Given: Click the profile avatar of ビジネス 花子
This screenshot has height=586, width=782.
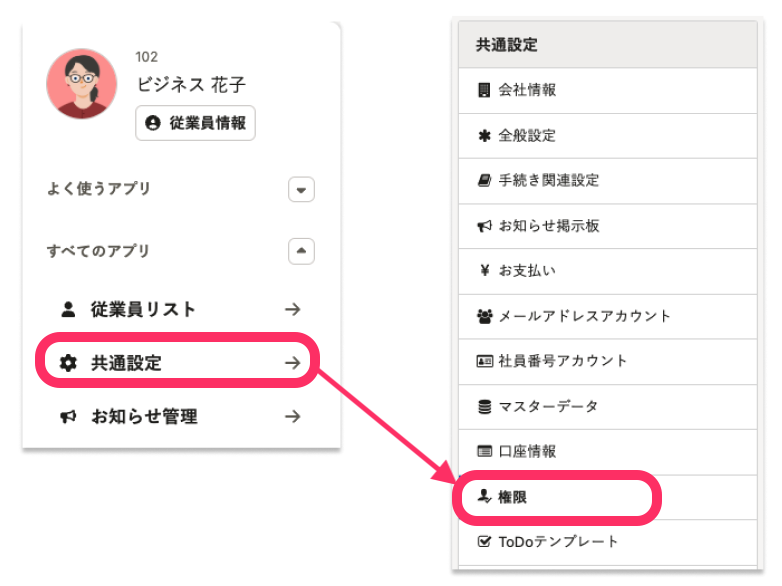Looking at the screenshot, I should coord(82,84).
